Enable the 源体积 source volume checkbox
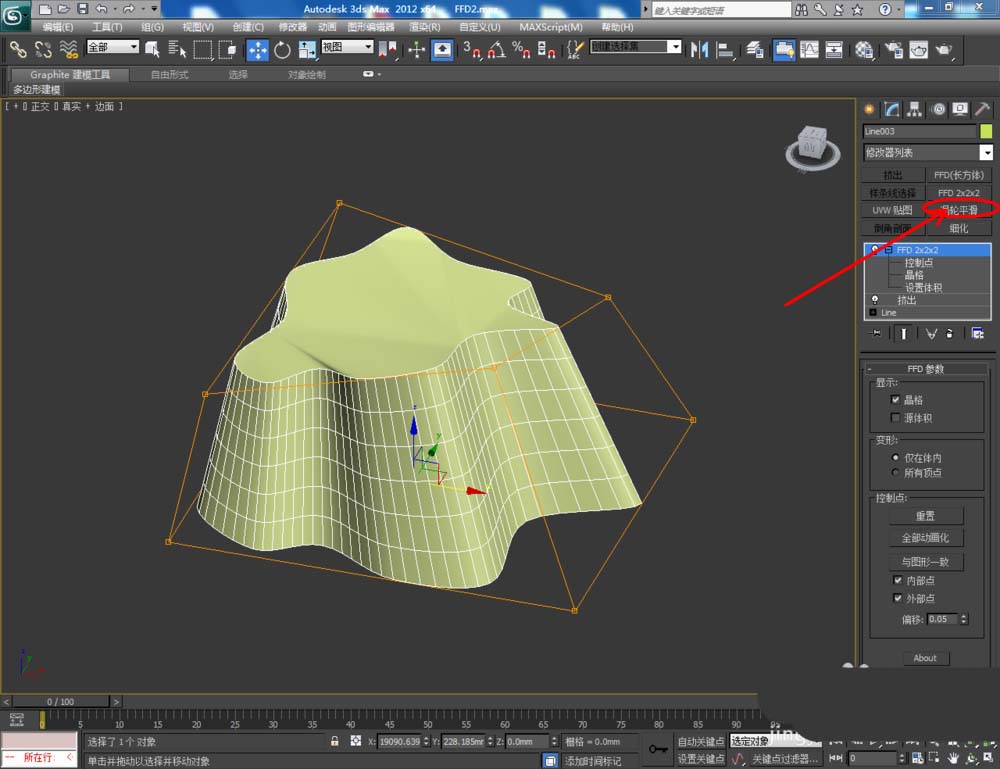 (x=896, y=418)
